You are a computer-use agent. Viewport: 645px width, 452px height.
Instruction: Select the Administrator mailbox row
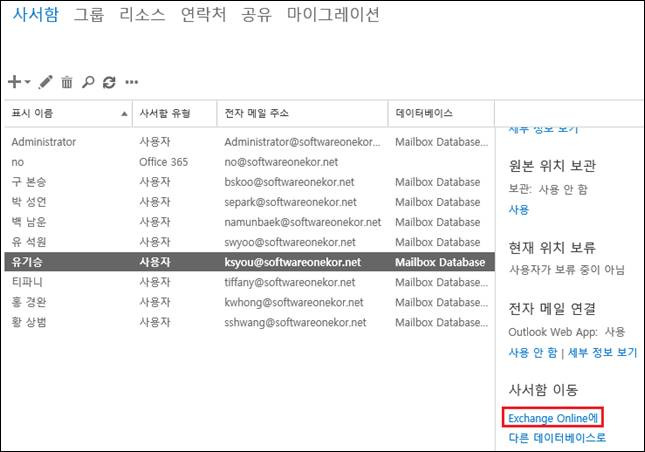[x=249, y=142]
